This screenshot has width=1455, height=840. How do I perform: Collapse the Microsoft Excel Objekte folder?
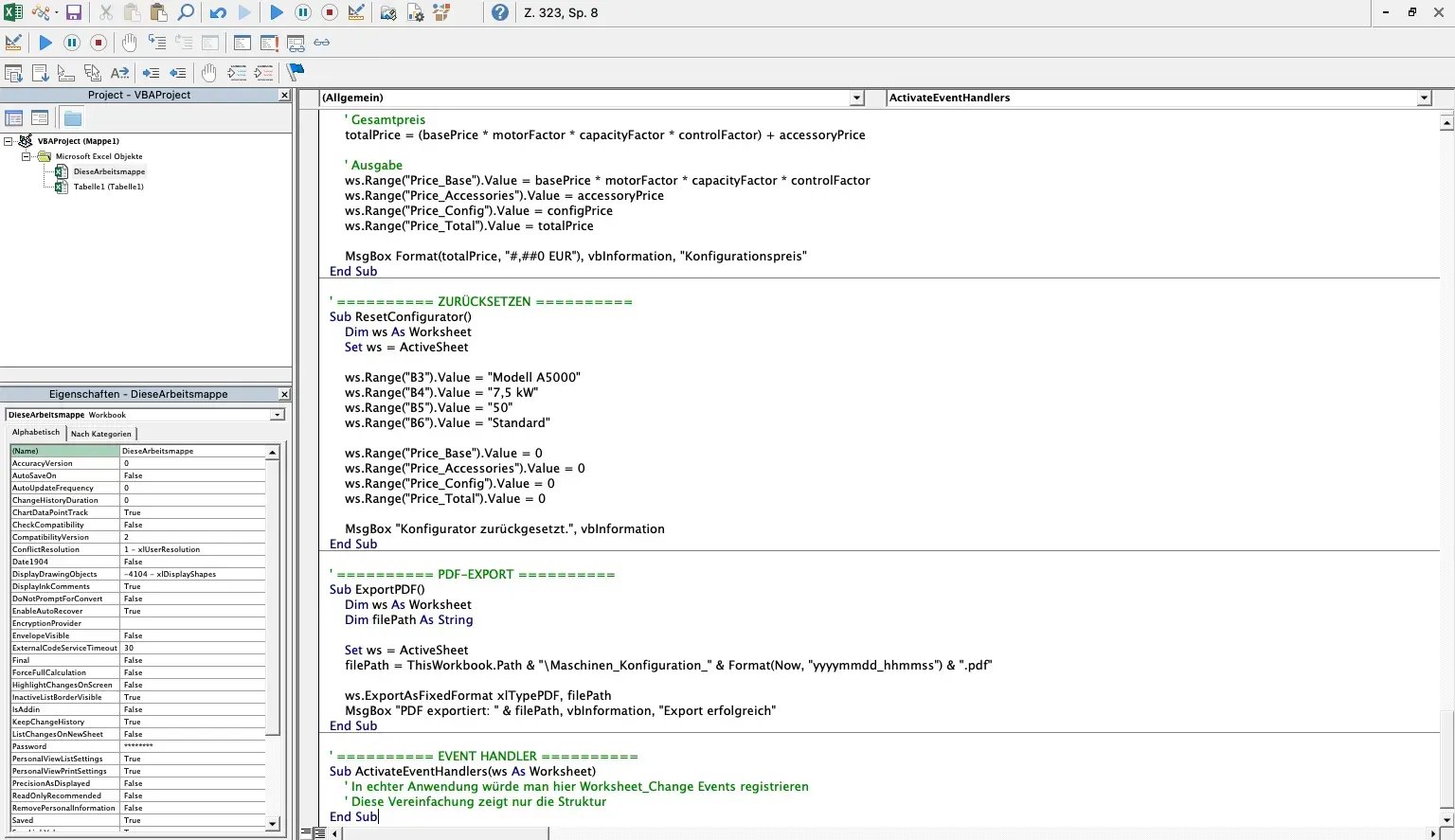(x=26, y=156)
